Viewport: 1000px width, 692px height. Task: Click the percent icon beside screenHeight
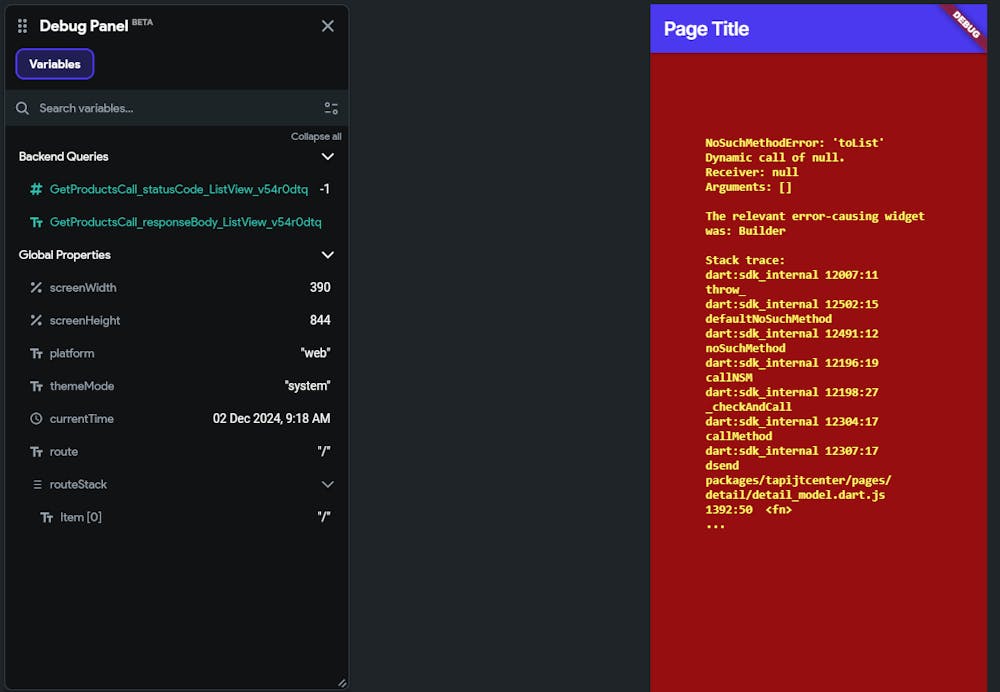(x=36, y=321)
